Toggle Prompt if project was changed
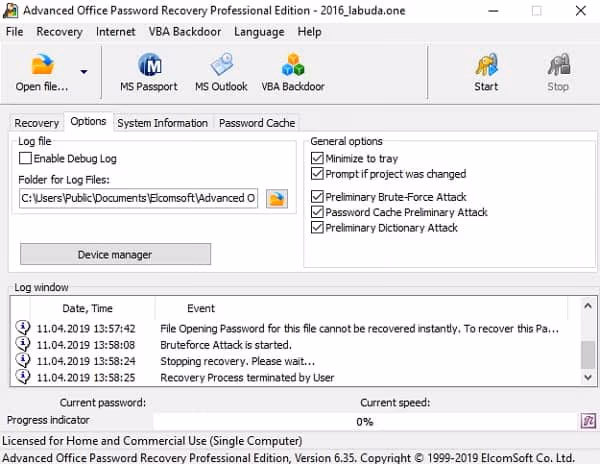Screen dimensions: 600x464 [x=317, y=174]
